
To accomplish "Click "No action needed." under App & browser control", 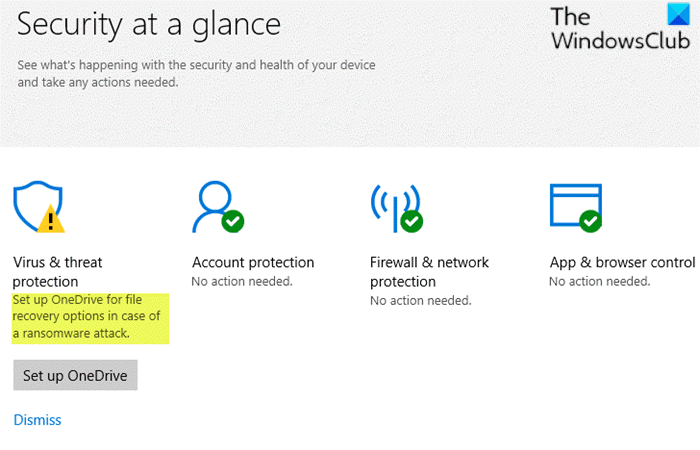I will tap(600, 282).
